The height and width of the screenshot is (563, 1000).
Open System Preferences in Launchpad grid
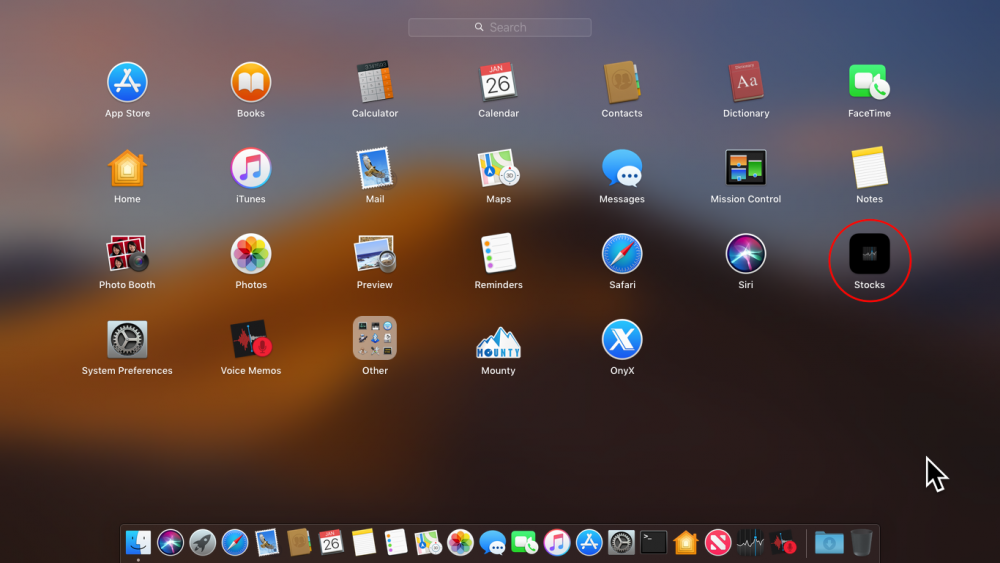point(127,339)
